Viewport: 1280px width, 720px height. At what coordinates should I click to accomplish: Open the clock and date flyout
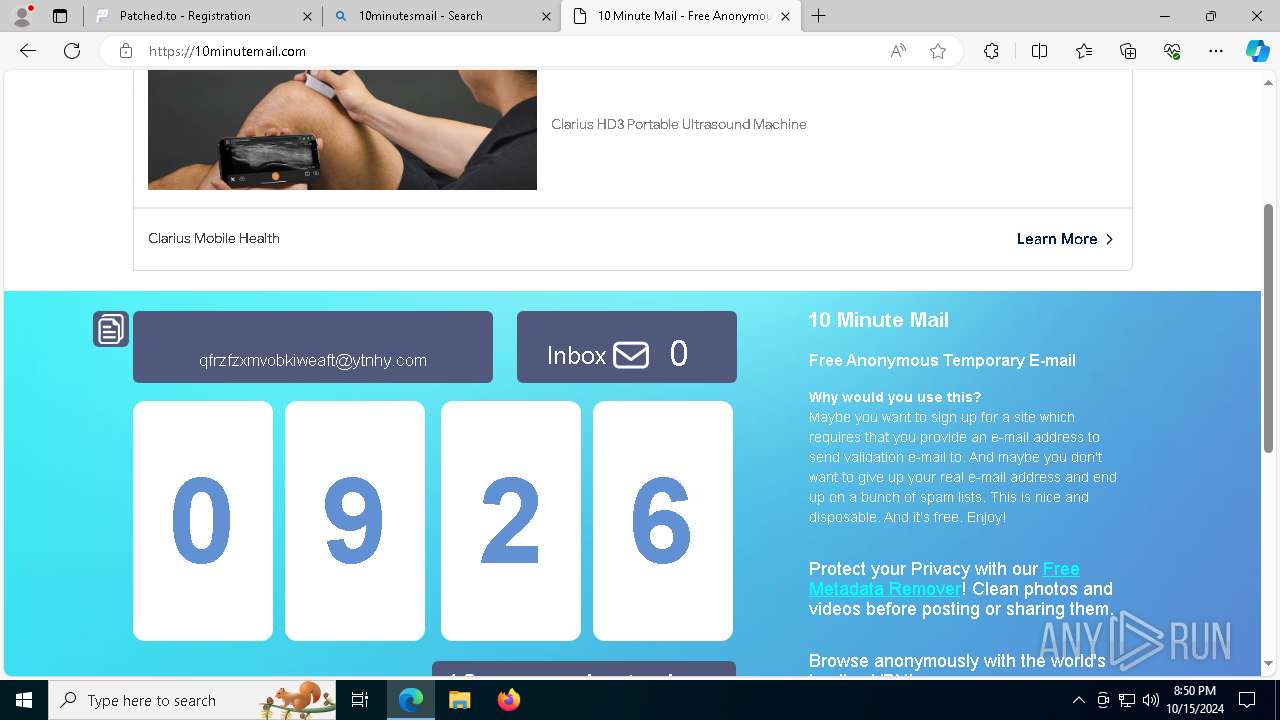1194,700
